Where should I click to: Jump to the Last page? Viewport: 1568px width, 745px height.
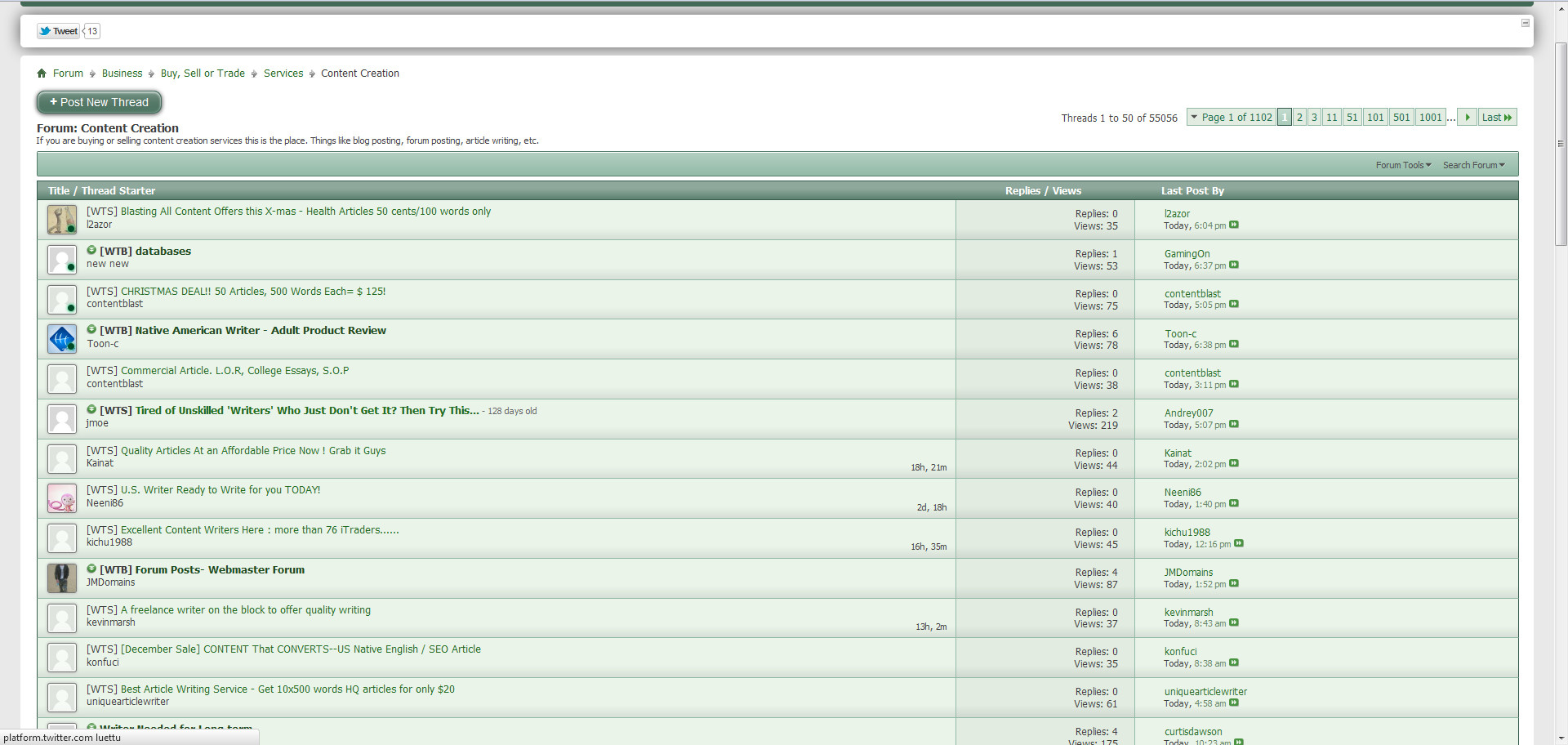pos(1497,117)
